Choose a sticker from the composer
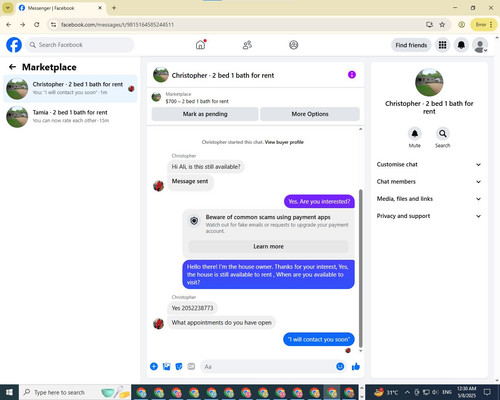Viewport: 500px width, 400px height. click(179, 367)
